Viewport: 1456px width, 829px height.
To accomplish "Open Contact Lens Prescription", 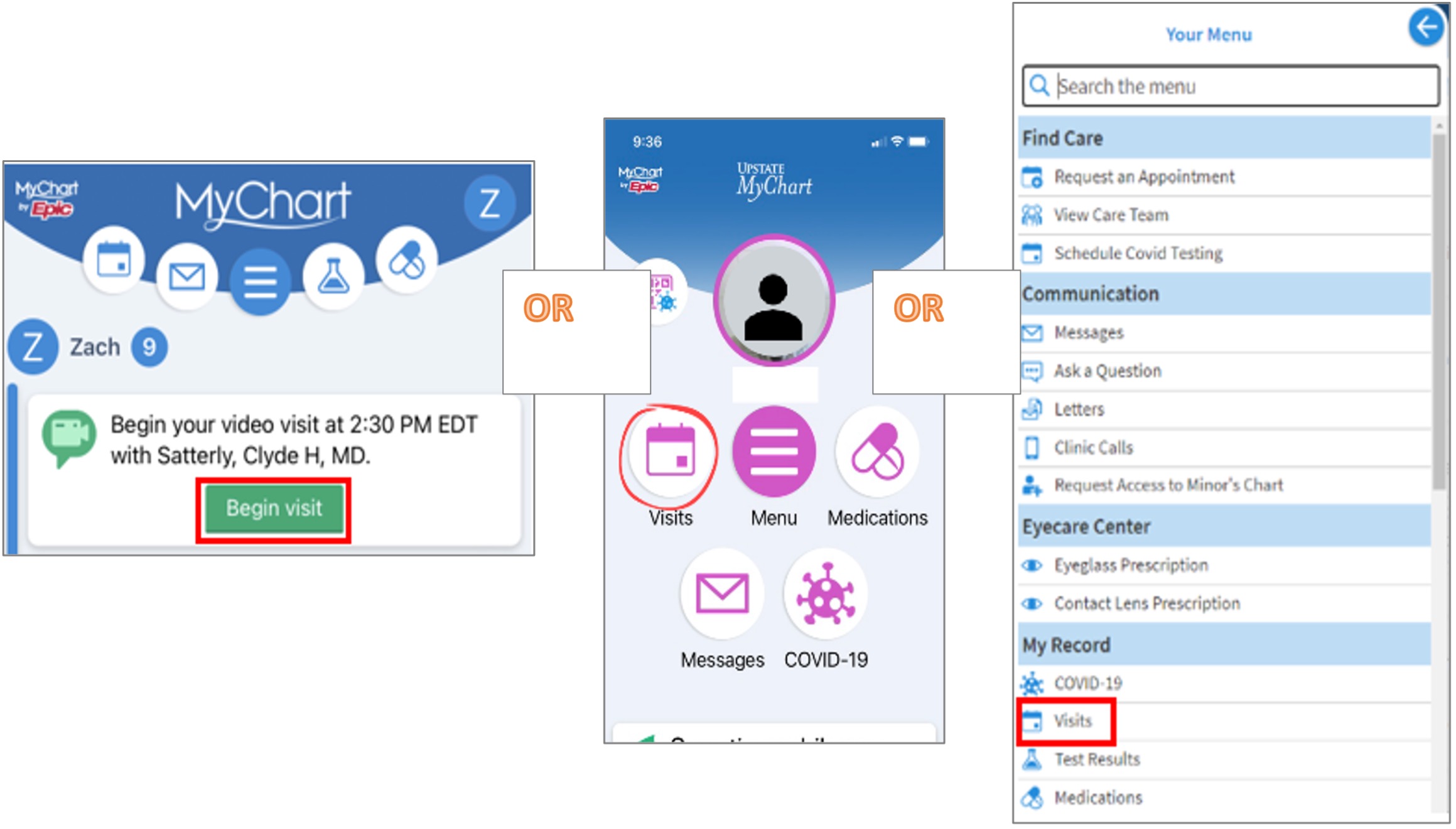I will [1224, 604].
